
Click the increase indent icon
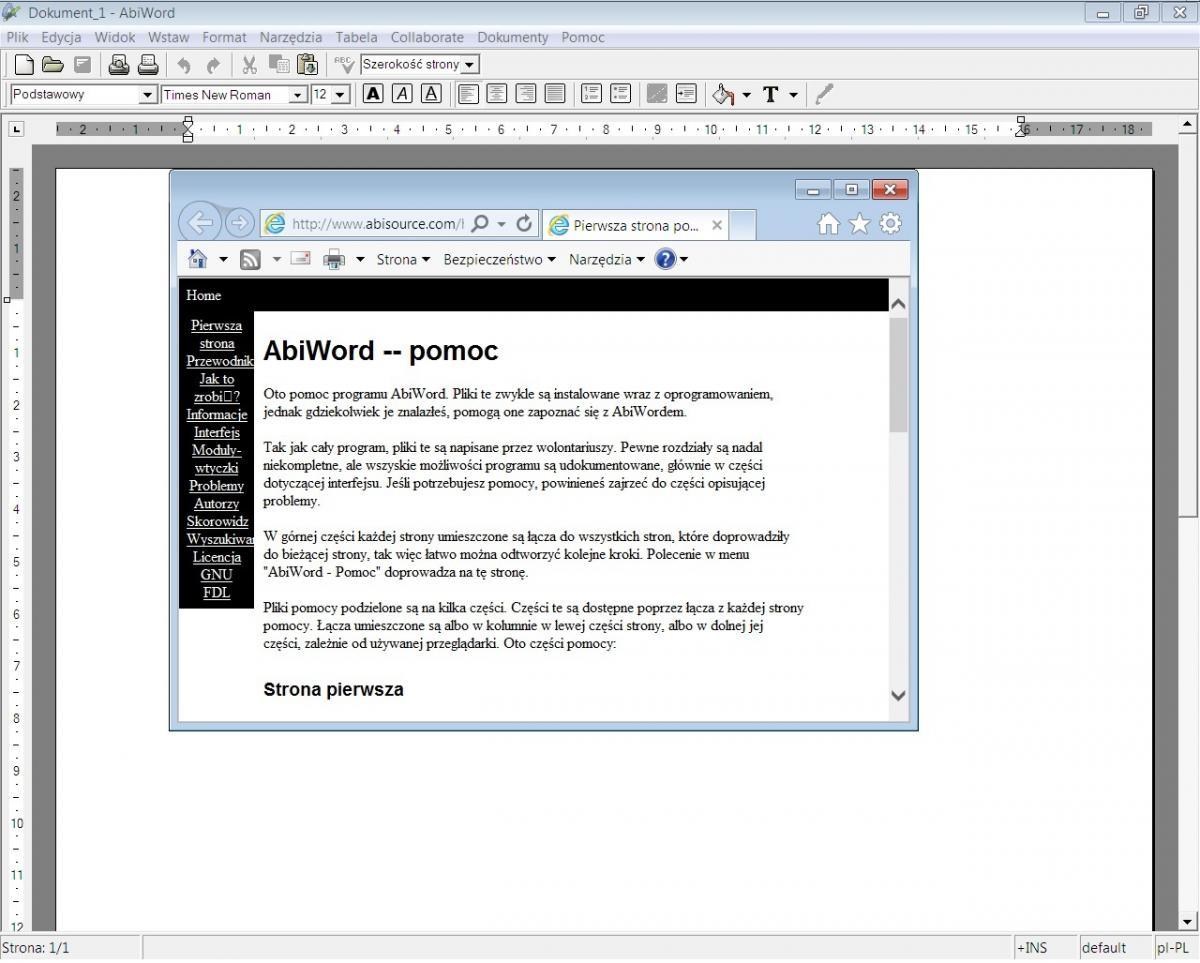click(x=686, y=94)
